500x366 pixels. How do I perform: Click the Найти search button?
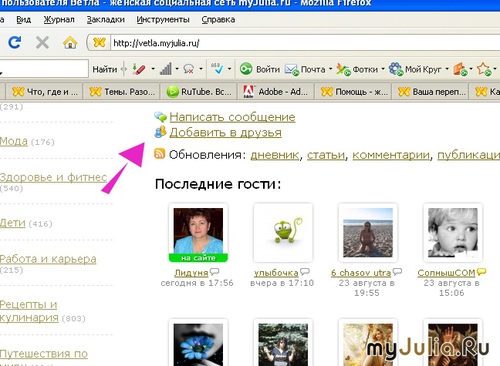tap(105, 69)
